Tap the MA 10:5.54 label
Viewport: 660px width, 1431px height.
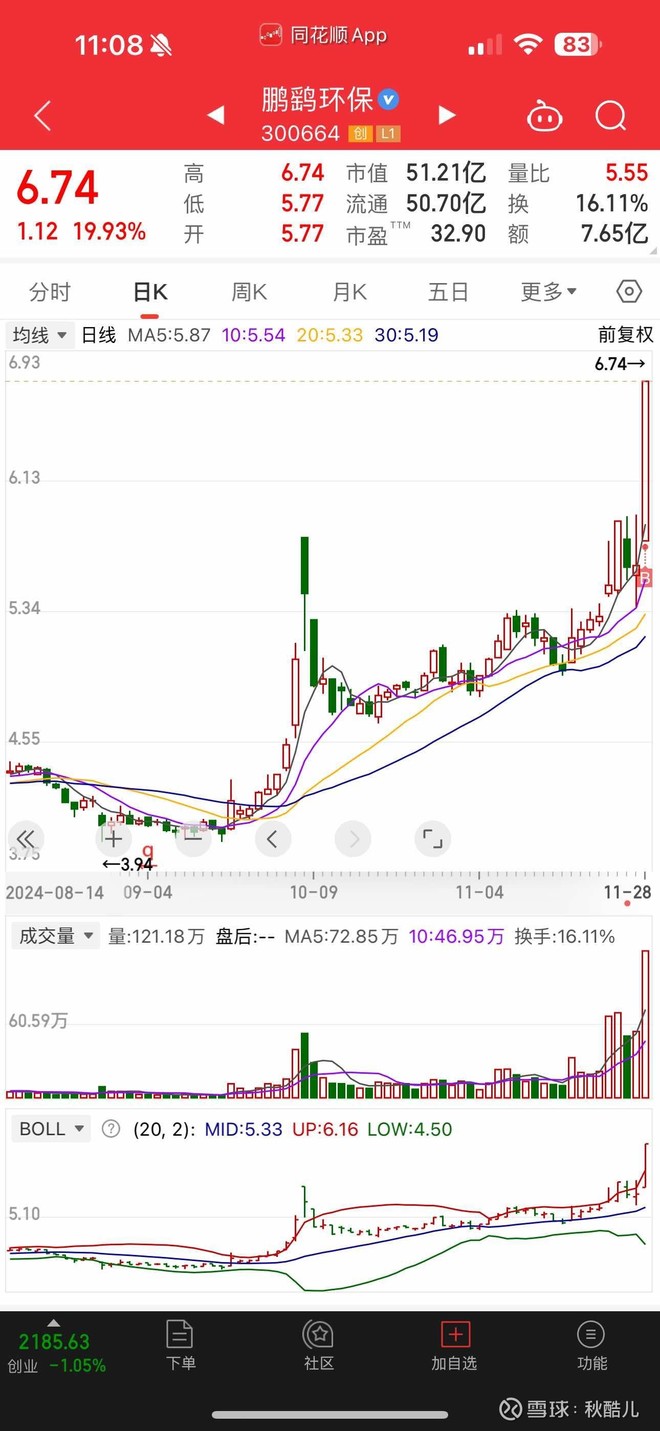click(x=253, y=335)
